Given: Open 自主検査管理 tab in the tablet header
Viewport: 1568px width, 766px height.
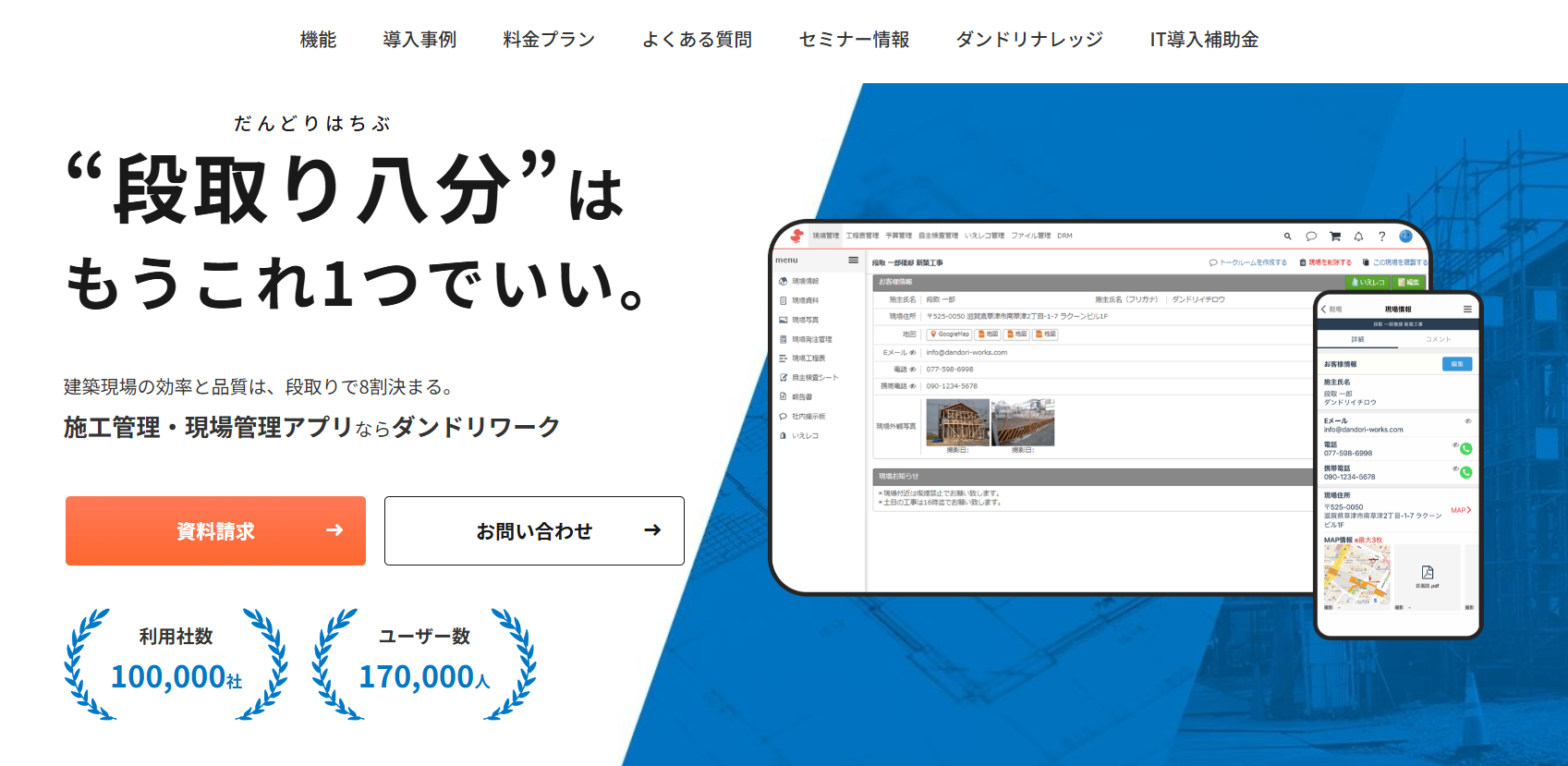Looking at the screenshot, I should 938,236.
